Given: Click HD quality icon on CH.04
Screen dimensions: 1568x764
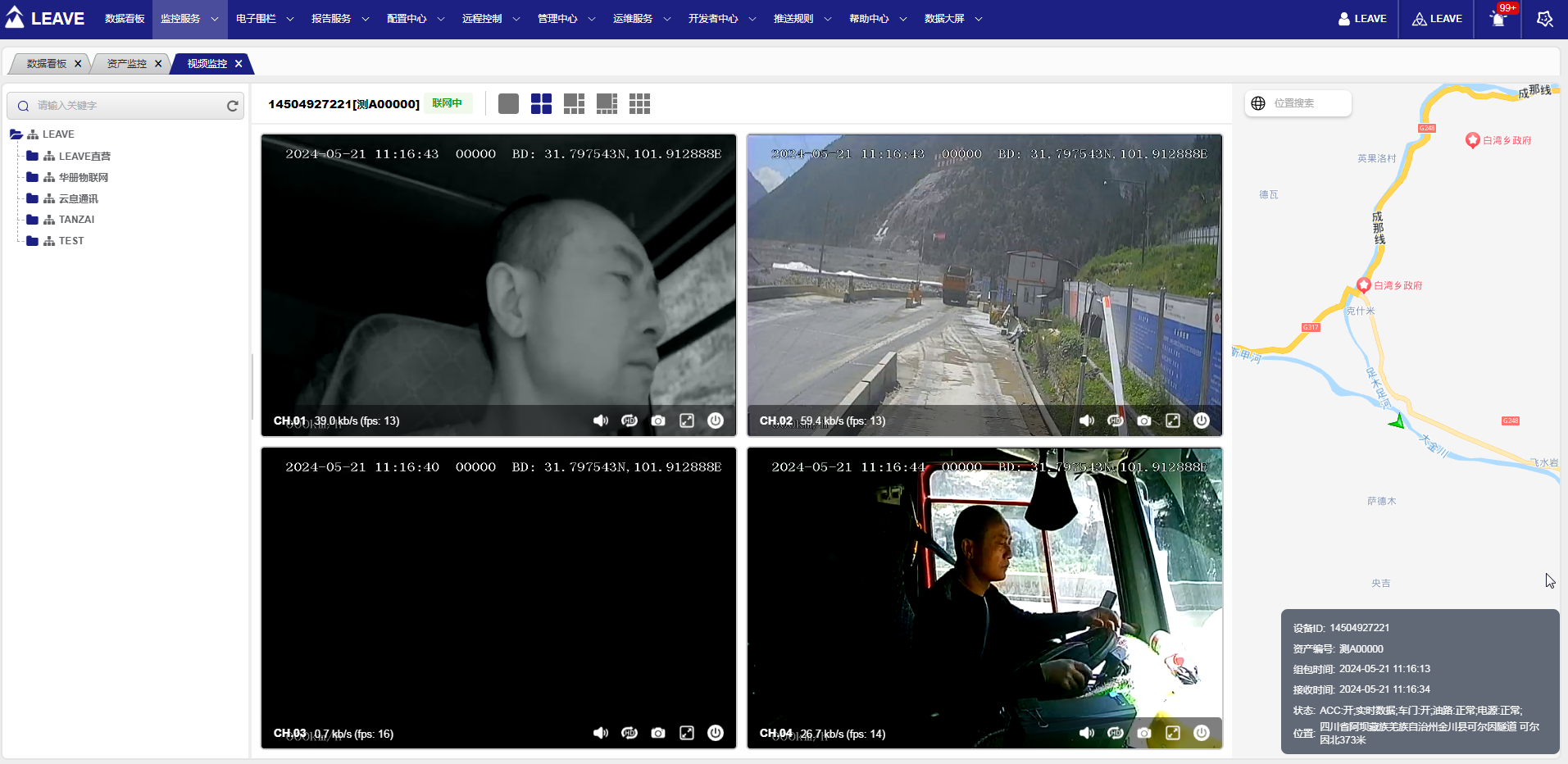Looking at the screenshot, I should (1116, 733).
